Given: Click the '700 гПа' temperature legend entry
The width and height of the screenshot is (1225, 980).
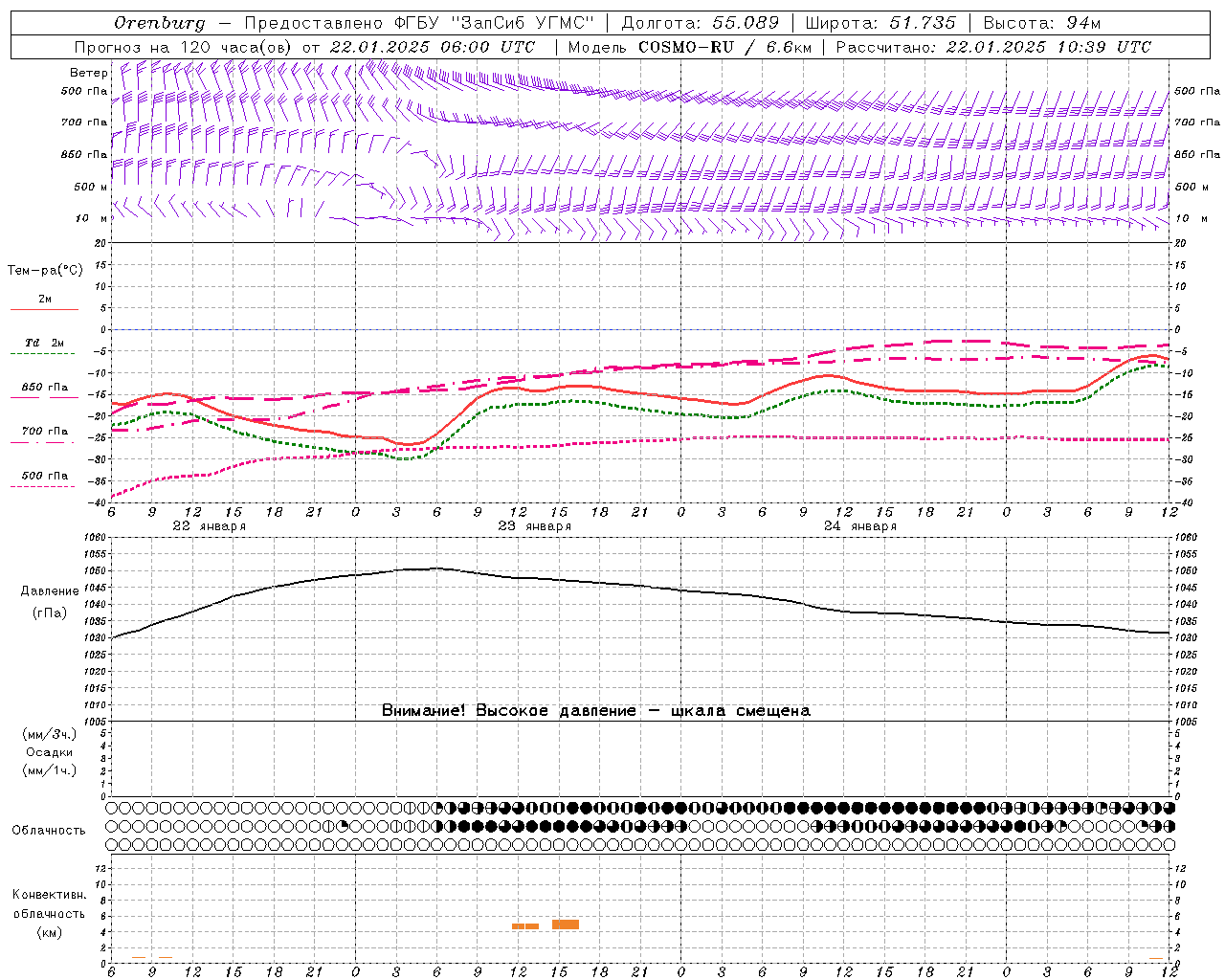Looking at the screenshot, I should tap(44, 431).
